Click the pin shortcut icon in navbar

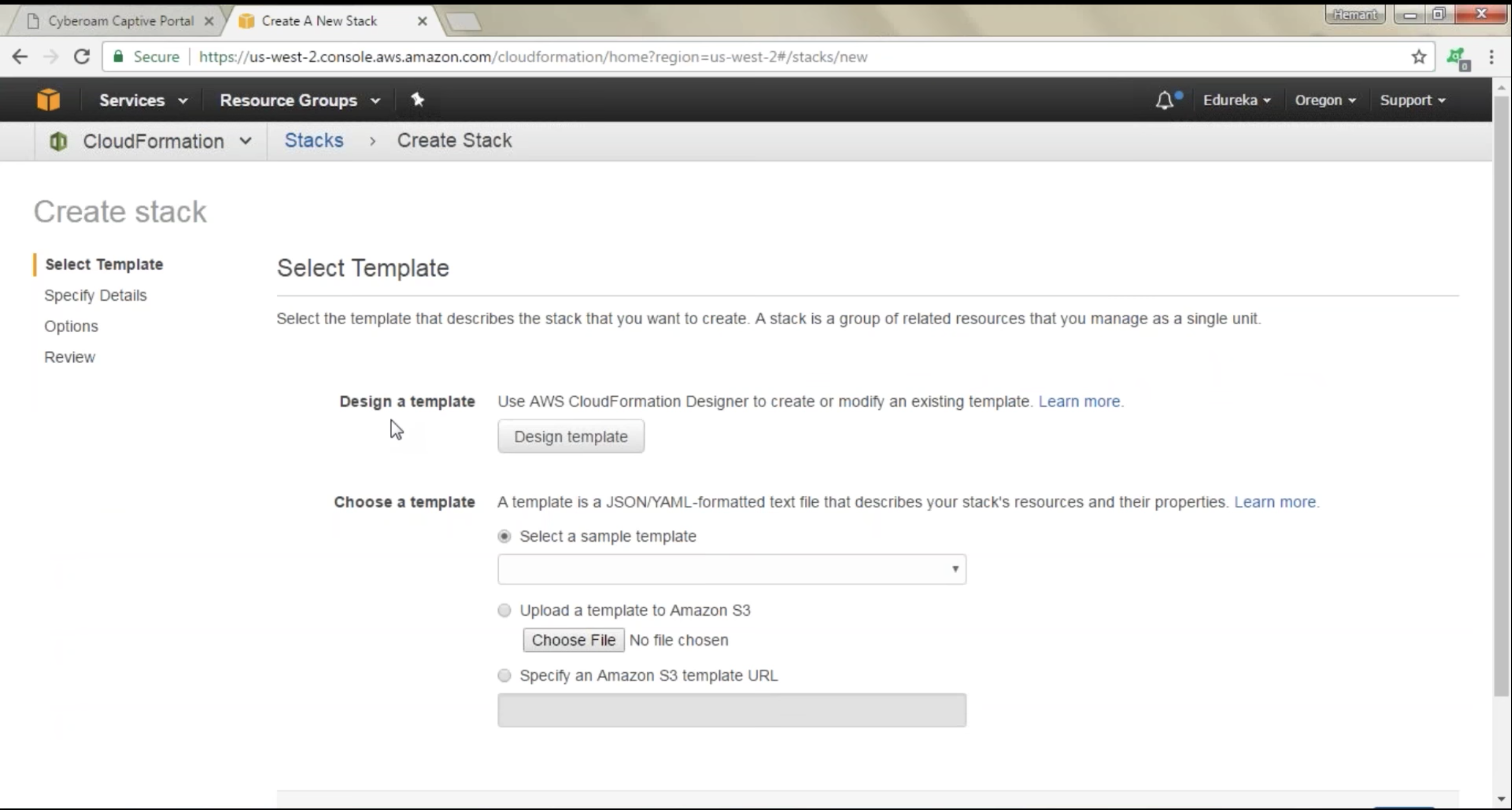tap(418, 100)
